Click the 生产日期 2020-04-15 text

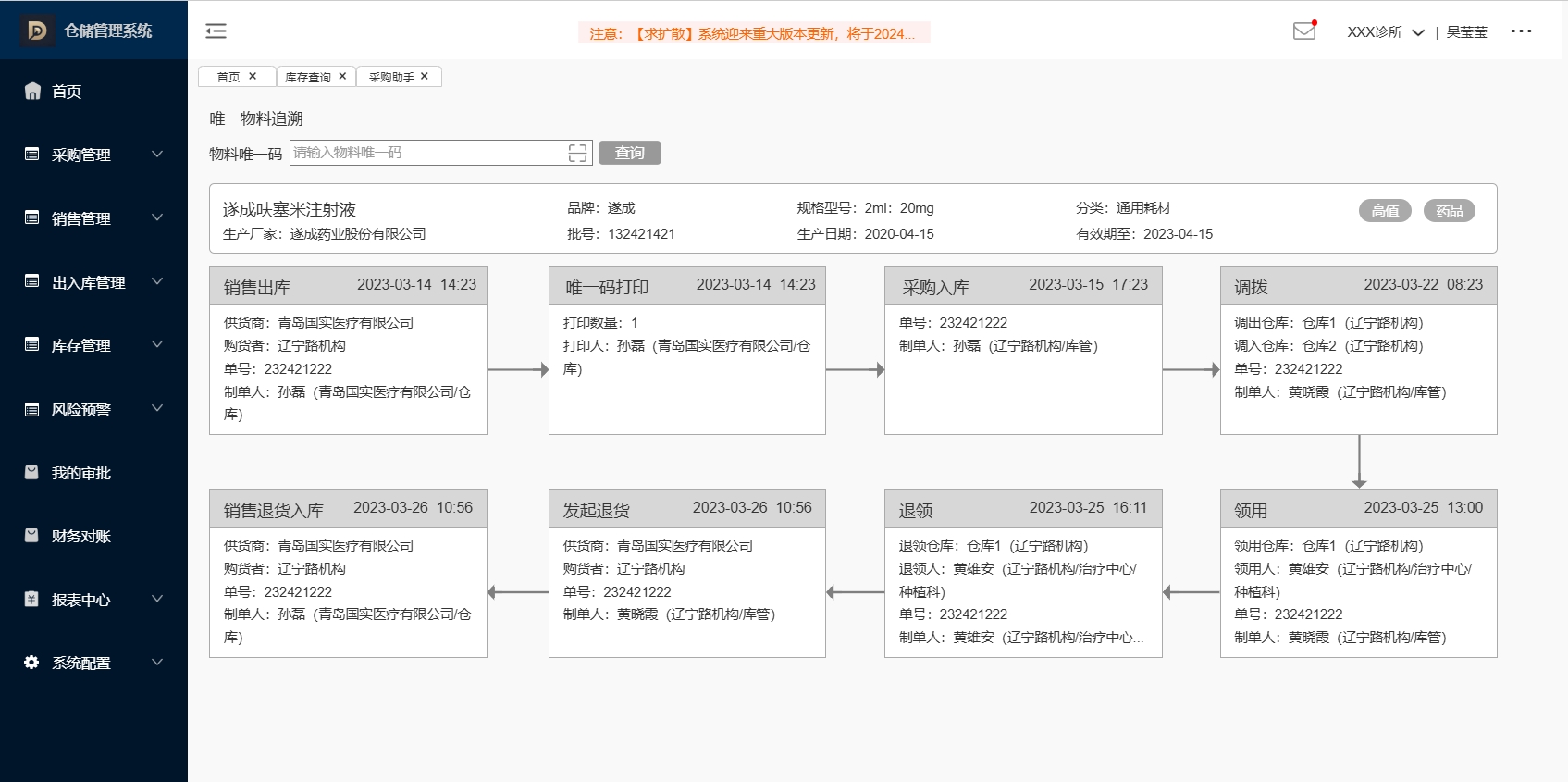[x=866, y=234]
